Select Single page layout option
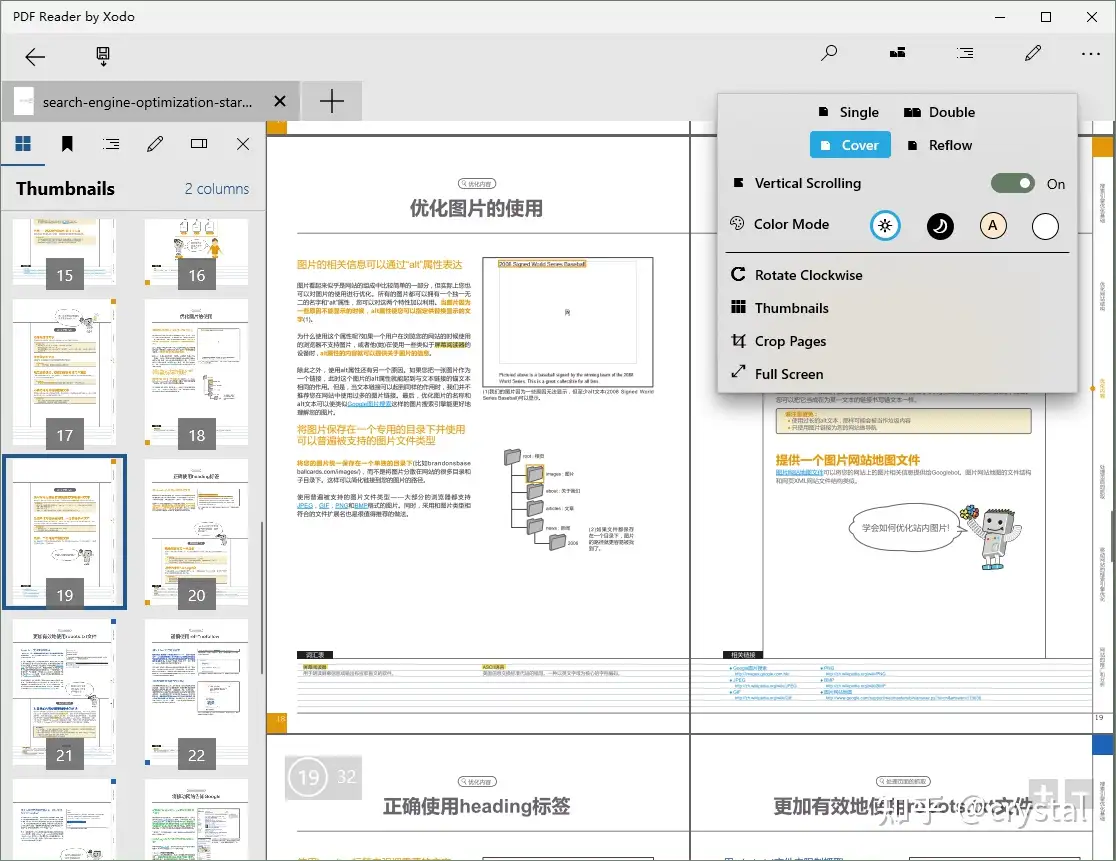Screen dimensions: 1116x861 (848, 112)
